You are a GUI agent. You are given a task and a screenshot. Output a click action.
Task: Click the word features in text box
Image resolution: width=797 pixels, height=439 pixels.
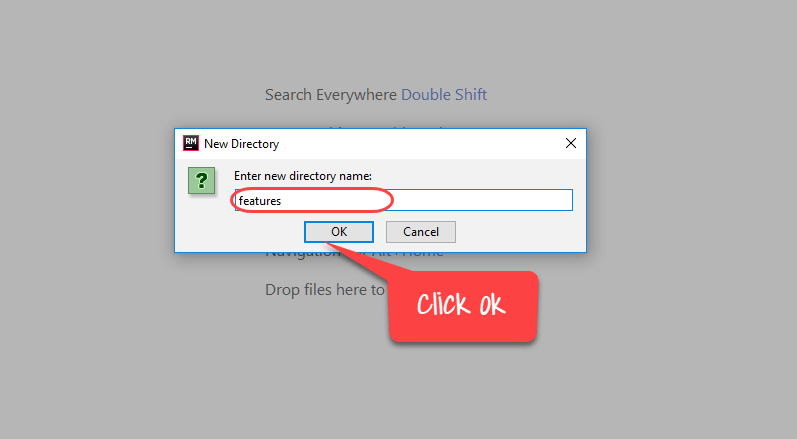pyautogui.click(x=260, y=201)
